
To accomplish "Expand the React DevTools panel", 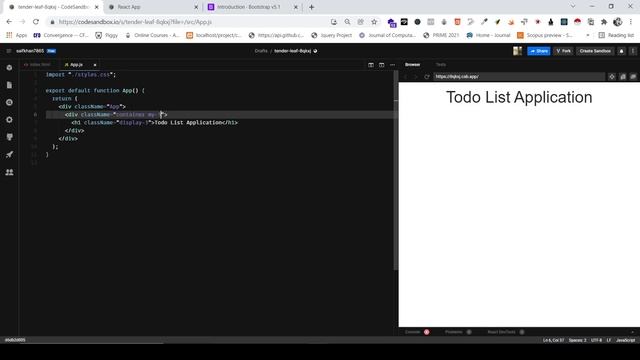I will click(x=505, y=332).
